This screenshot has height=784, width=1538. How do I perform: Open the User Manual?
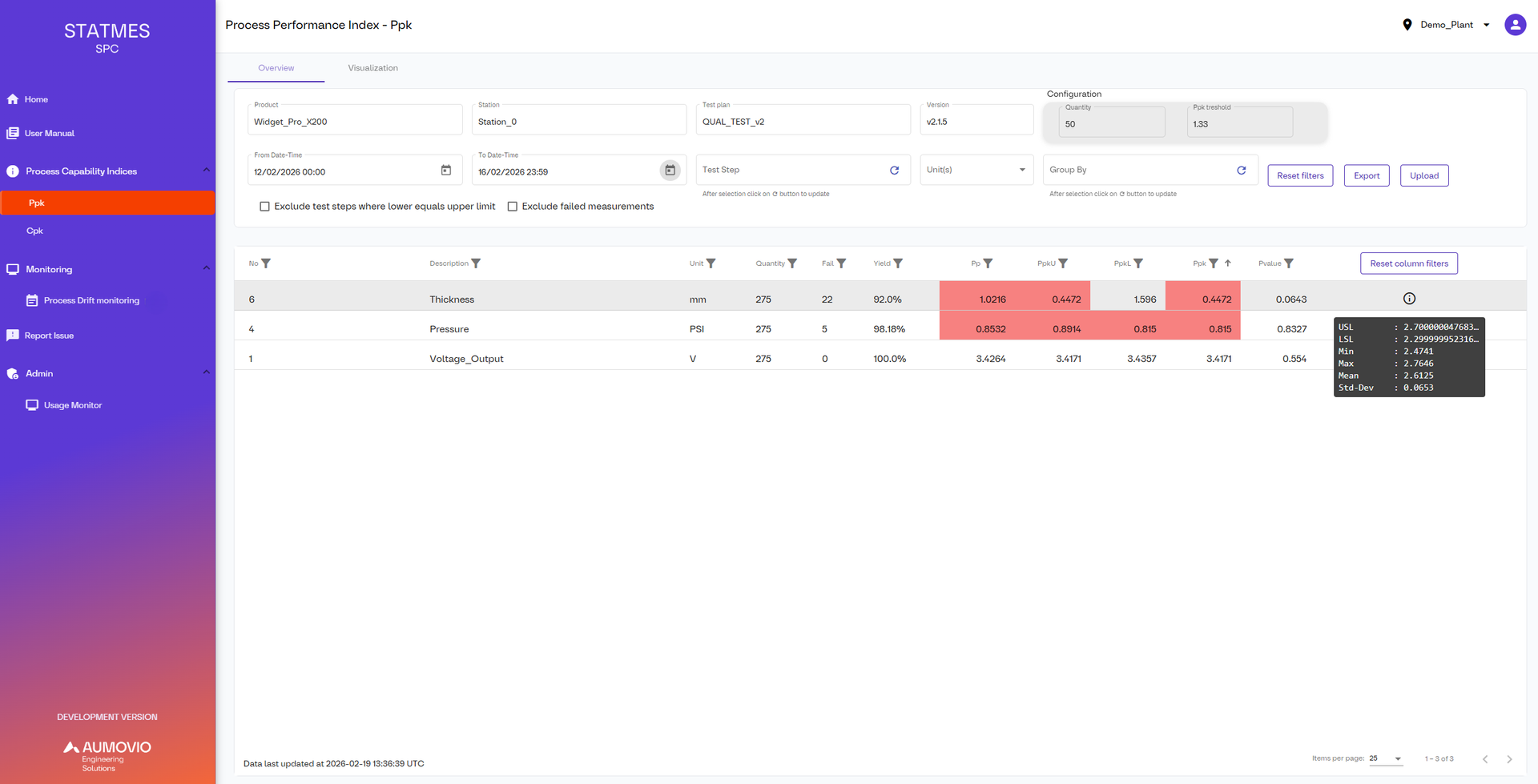[49, 133]
